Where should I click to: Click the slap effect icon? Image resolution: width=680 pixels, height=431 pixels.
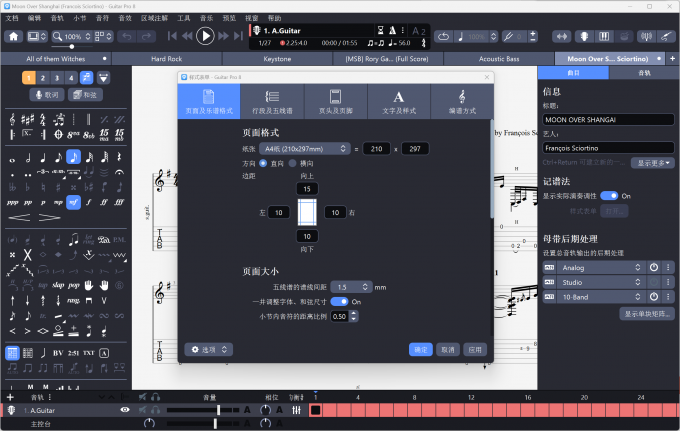click(x=58, y=285)
